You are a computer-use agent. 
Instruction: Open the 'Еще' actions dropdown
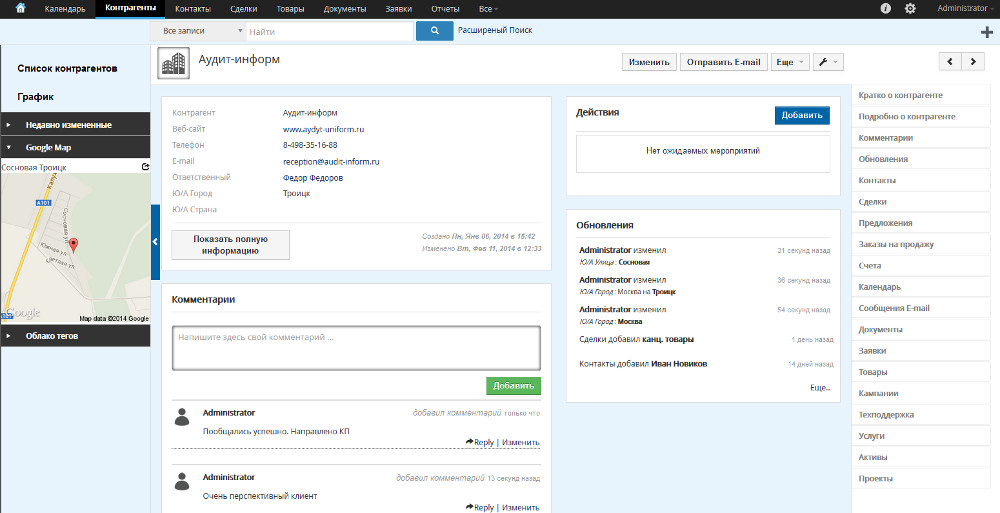790,62
